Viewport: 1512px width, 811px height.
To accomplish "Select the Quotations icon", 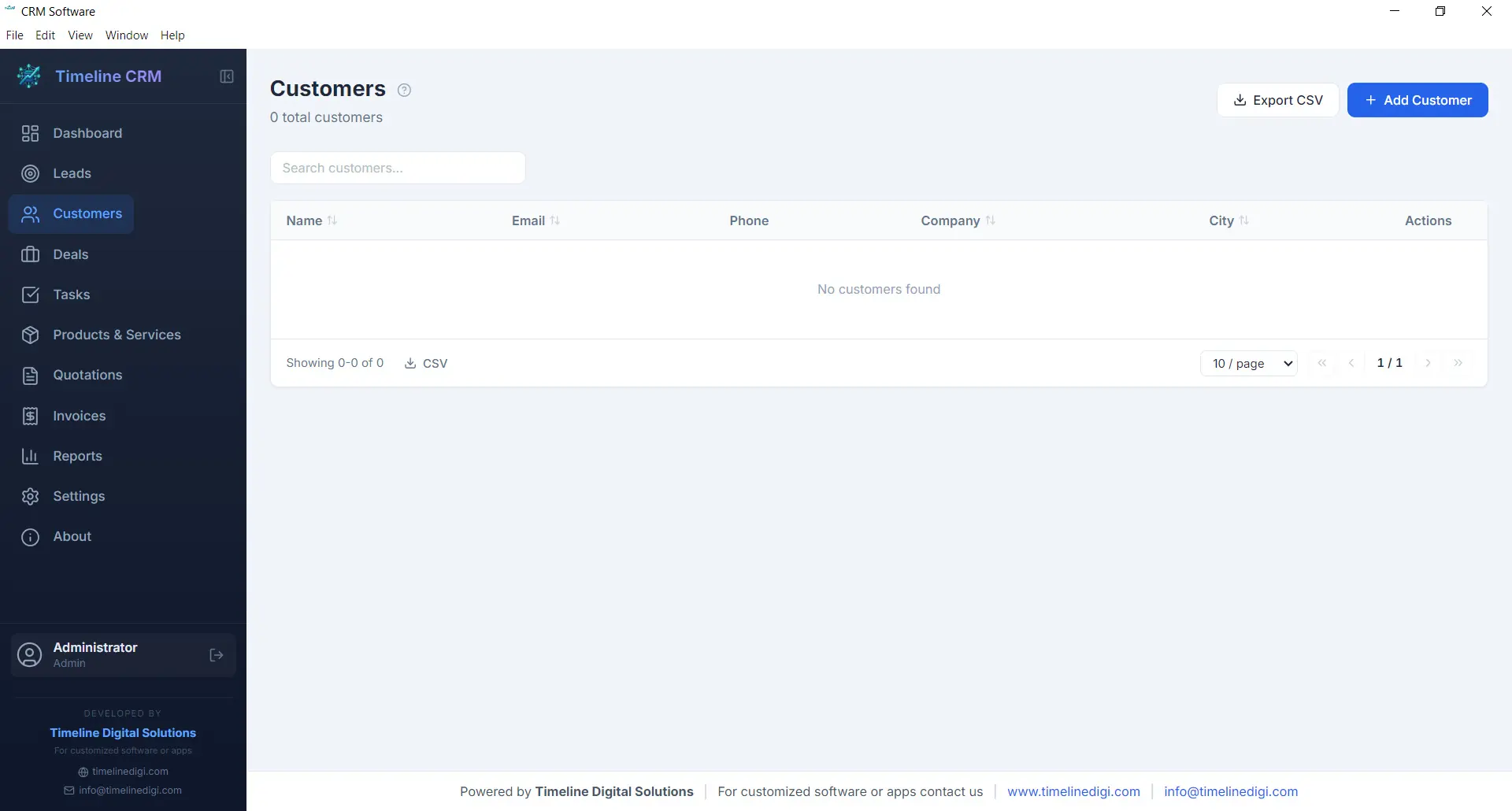I will 30,376.
